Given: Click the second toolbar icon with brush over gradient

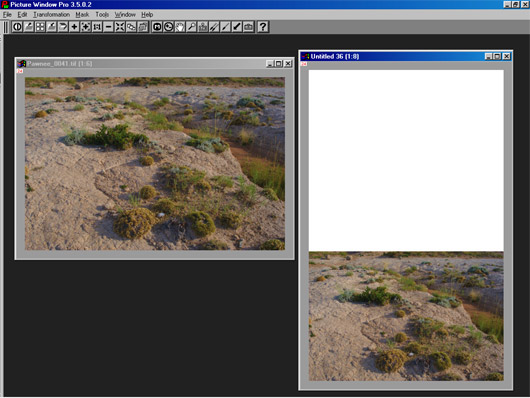Looking at the screenshot, I should click(x=28, y=27).
